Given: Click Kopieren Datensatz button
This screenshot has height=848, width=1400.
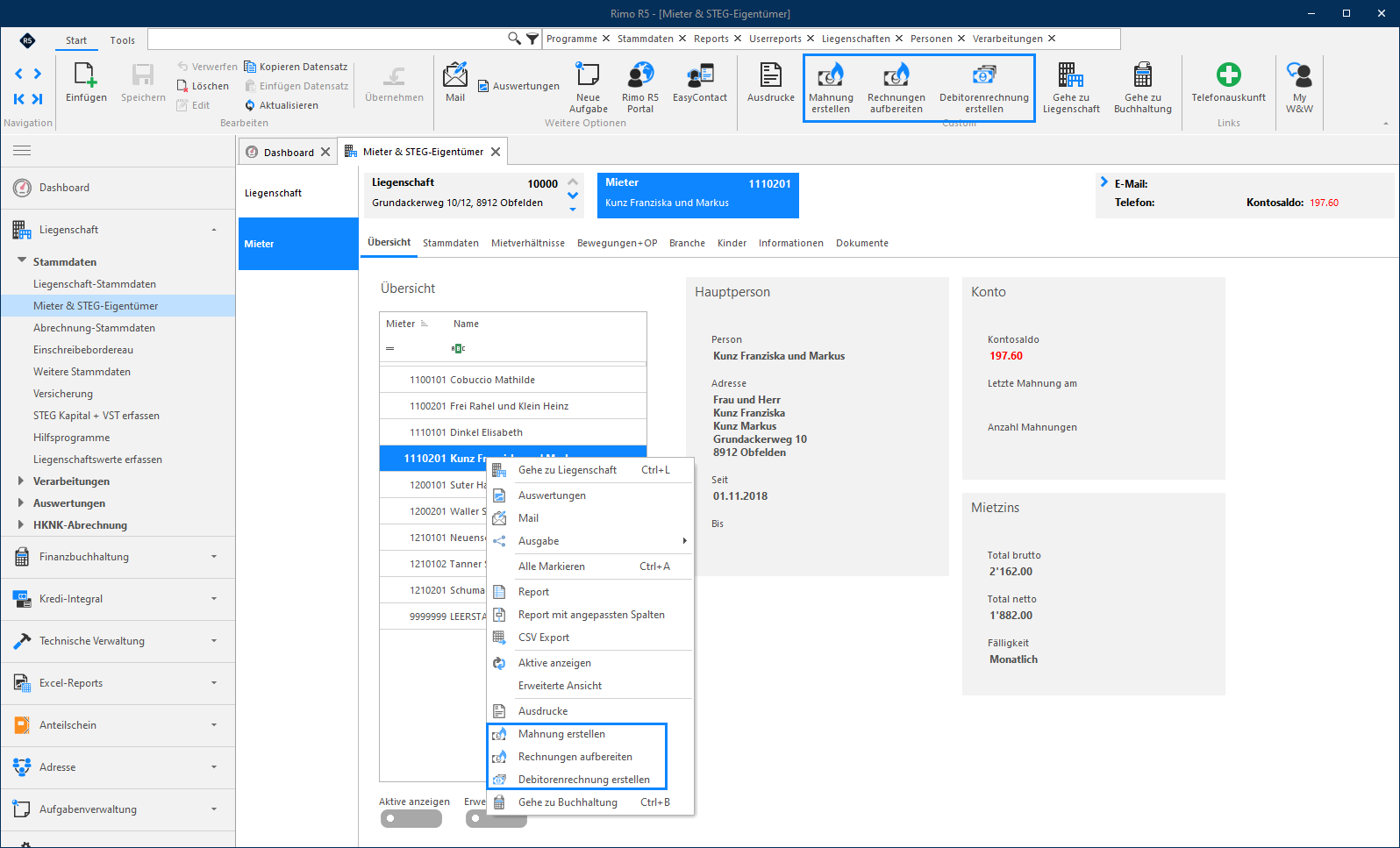Looking at the screenshot, I should tap(296, 67).
